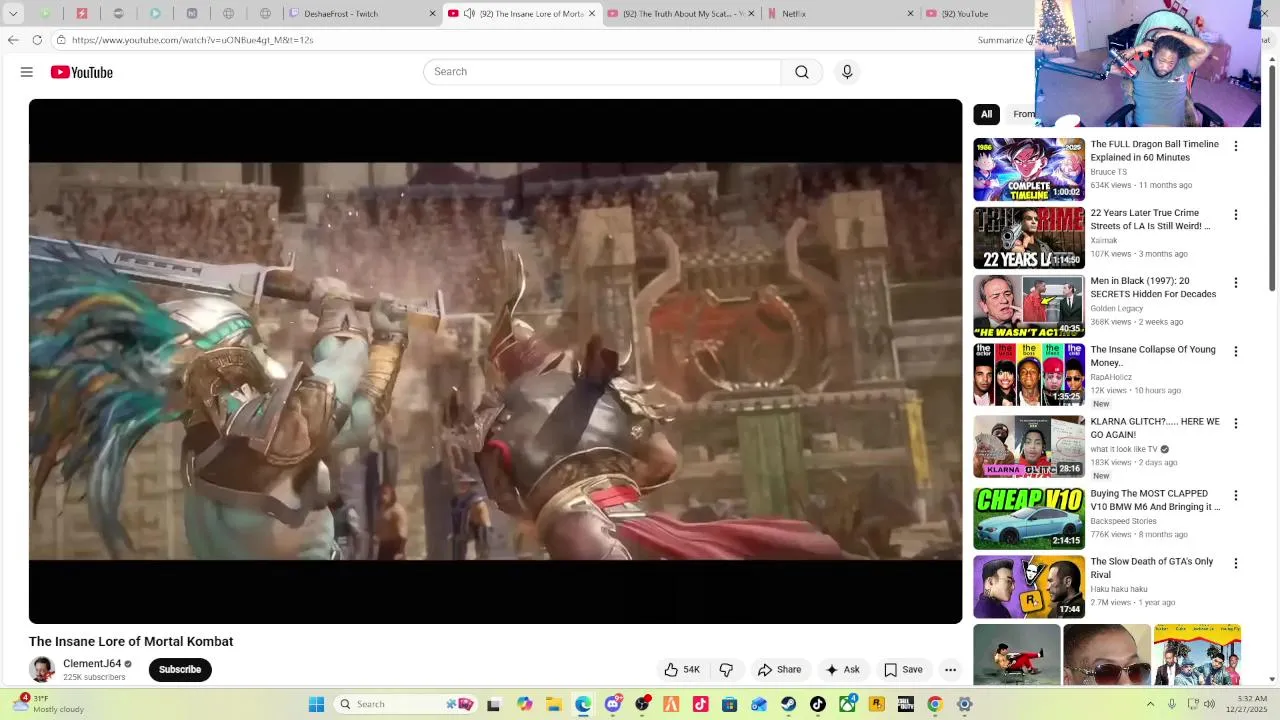This screenshot has height=720, width=1280.
Task: Start voice search with the microphone icon
Action: tap(847, 72)
